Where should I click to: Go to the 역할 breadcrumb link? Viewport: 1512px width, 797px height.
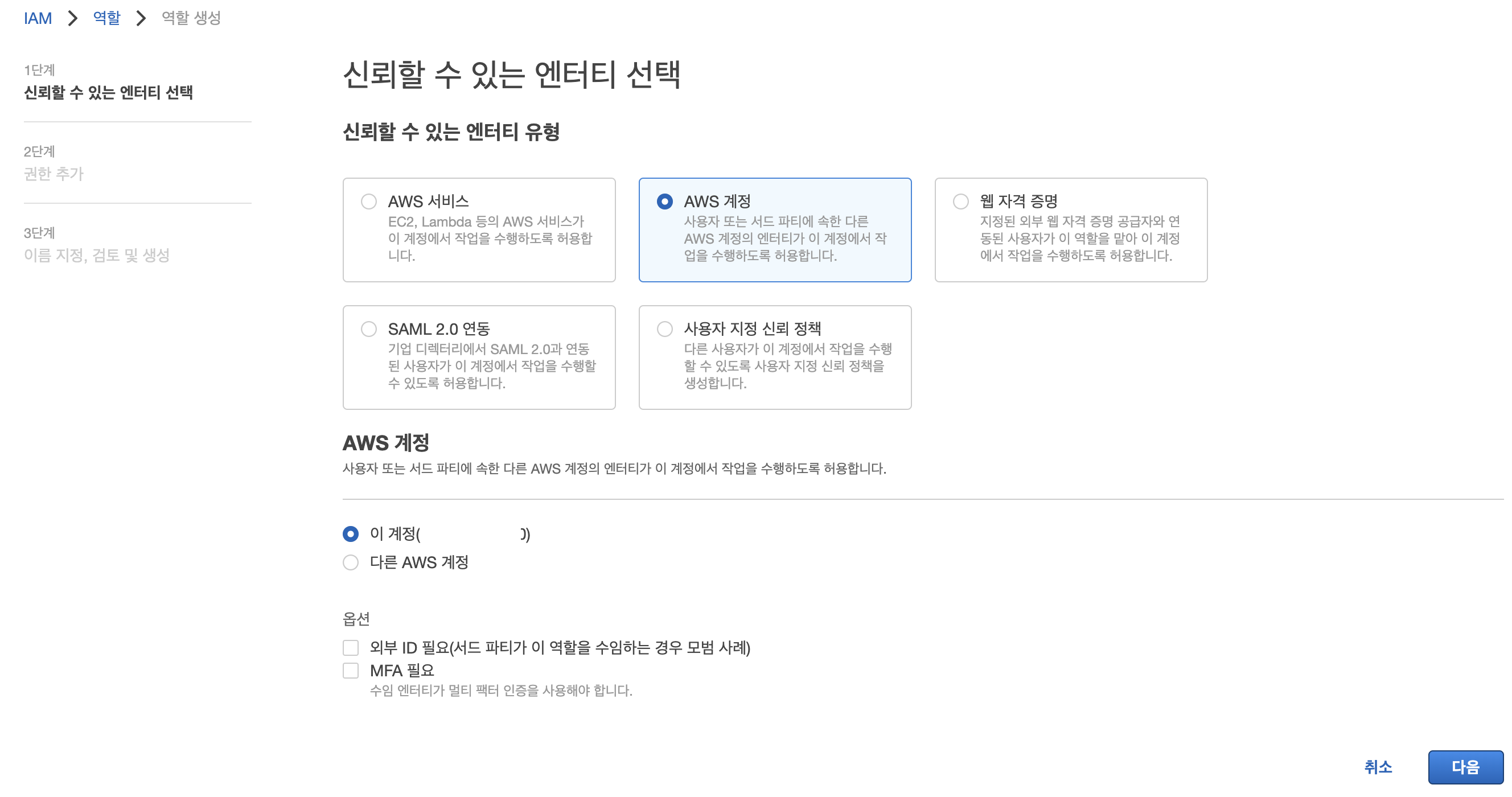pyautogui.click(x=106, y=18)
